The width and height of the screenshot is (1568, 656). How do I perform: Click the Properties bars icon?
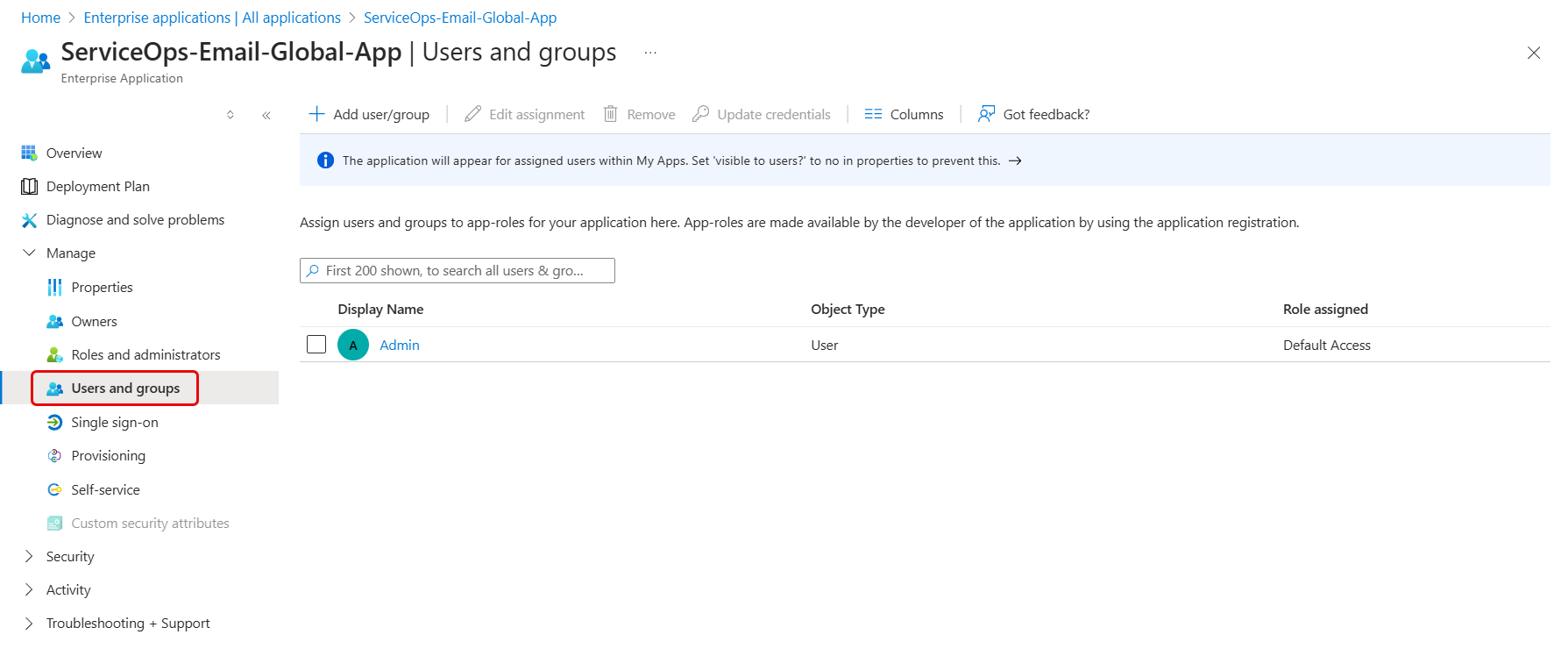pos(54,288)
